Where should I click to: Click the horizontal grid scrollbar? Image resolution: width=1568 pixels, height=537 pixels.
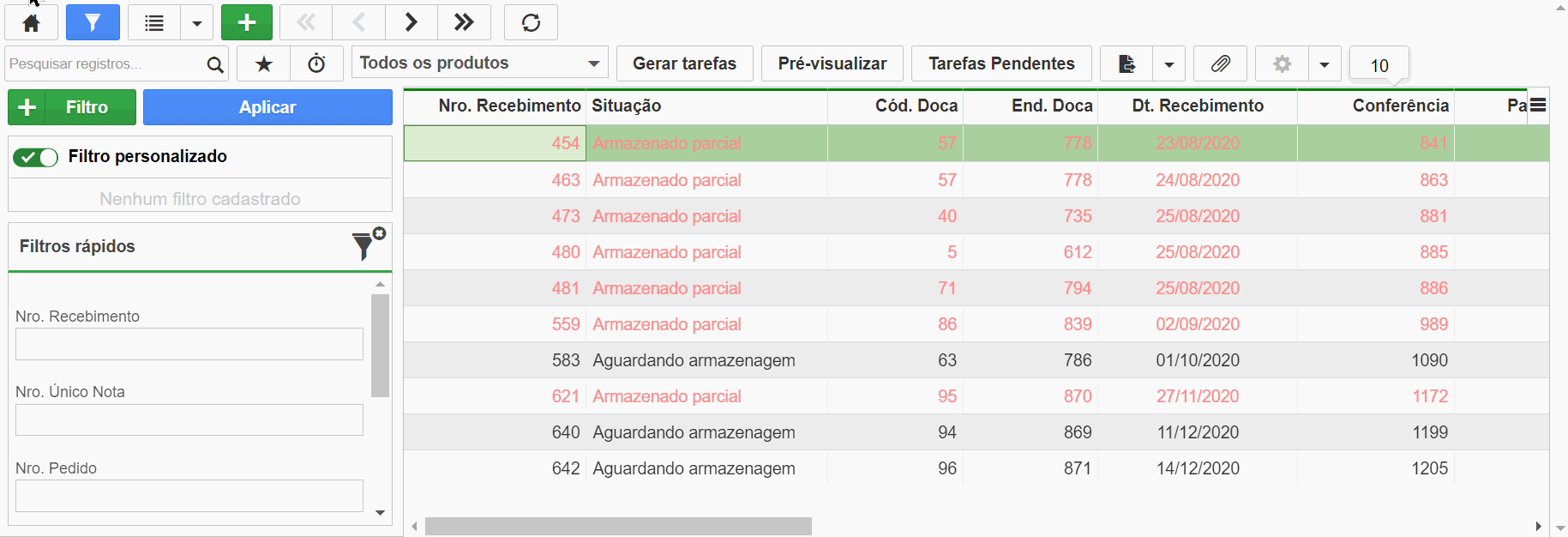(618, 526)
